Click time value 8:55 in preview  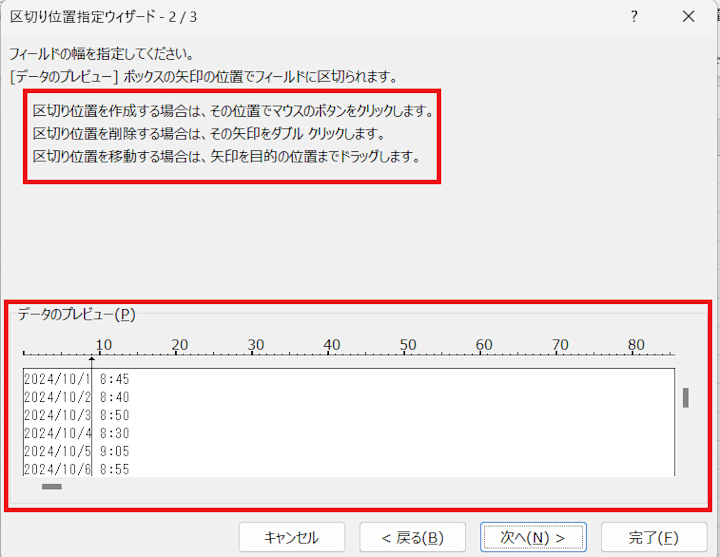pos(115,469)
